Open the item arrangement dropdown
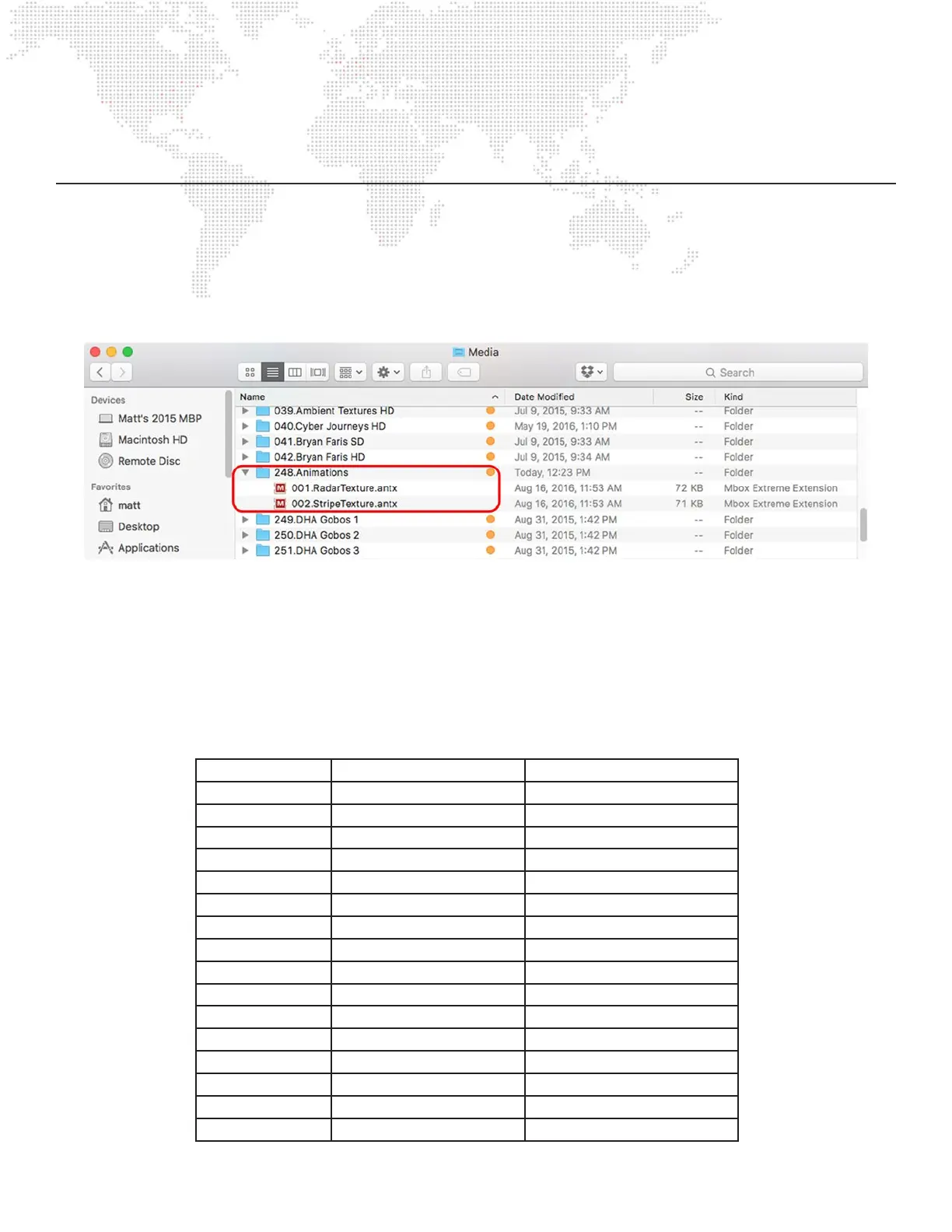This screenshot has width=952, height=1232. click(351, 373)
